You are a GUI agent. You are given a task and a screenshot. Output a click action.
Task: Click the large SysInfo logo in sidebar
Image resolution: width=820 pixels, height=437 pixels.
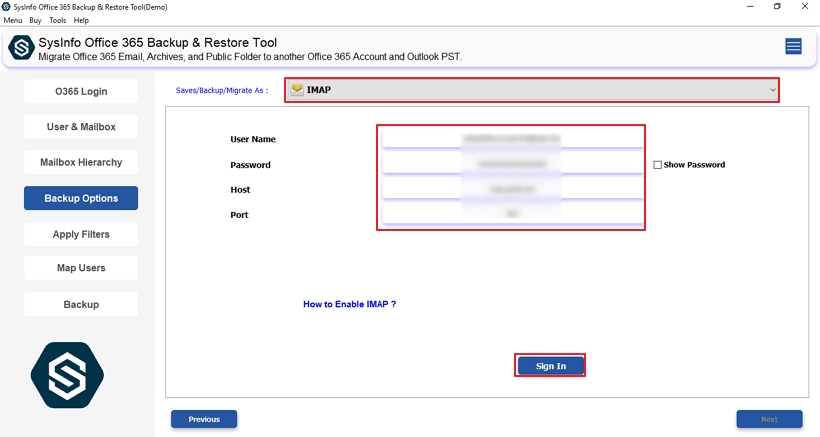(67, 375)
